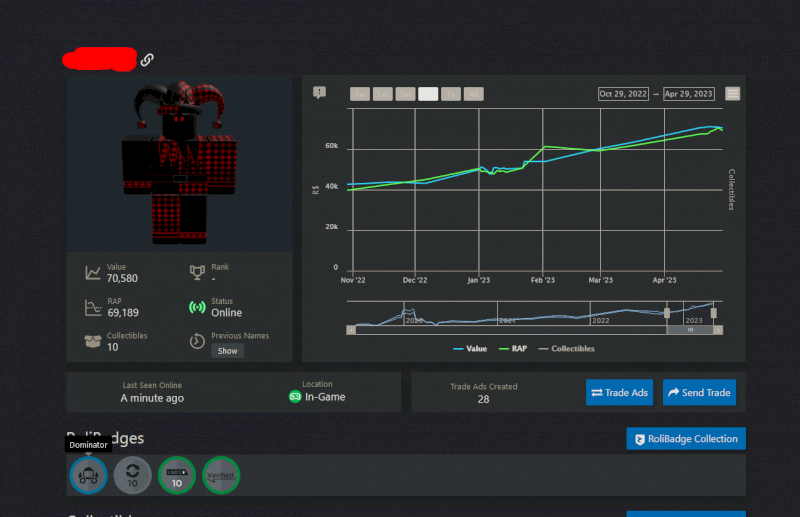800x517 pixels.
Task: Click Send Trade button
Action: pyautogui.click(x=699, y=392)
